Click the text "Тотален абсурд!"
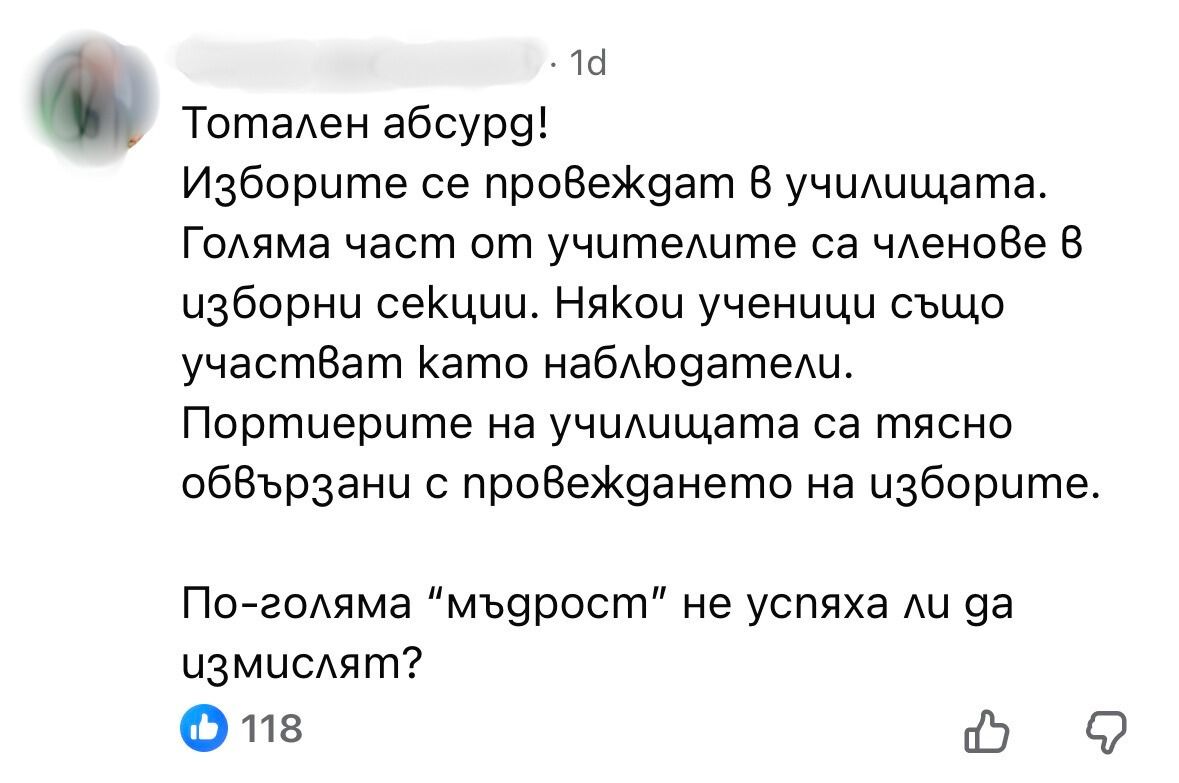1179x783 pixels. tap(366, 128)
